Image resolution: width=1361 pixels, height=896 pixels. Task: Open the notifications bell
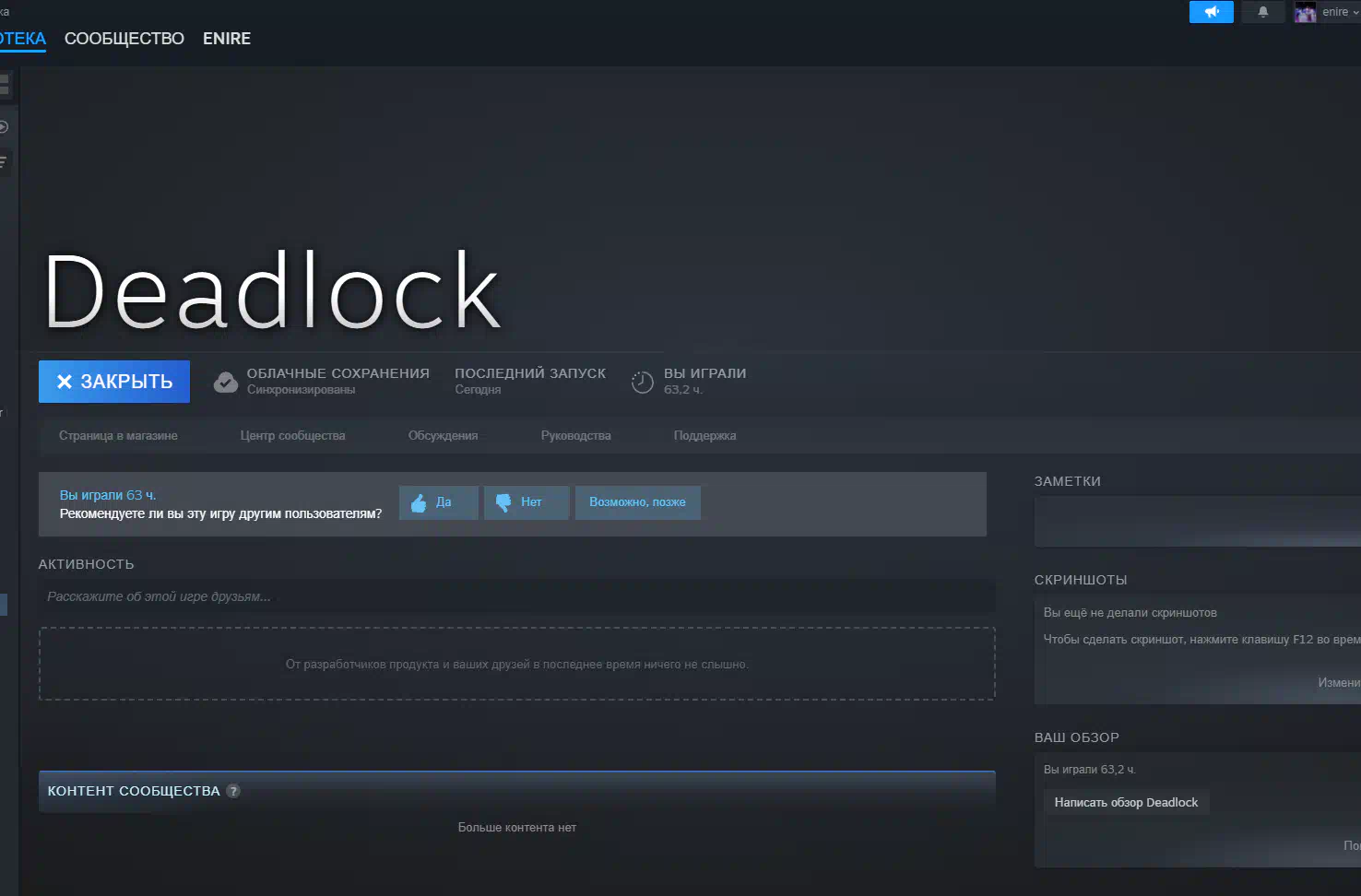point(1263,12)
